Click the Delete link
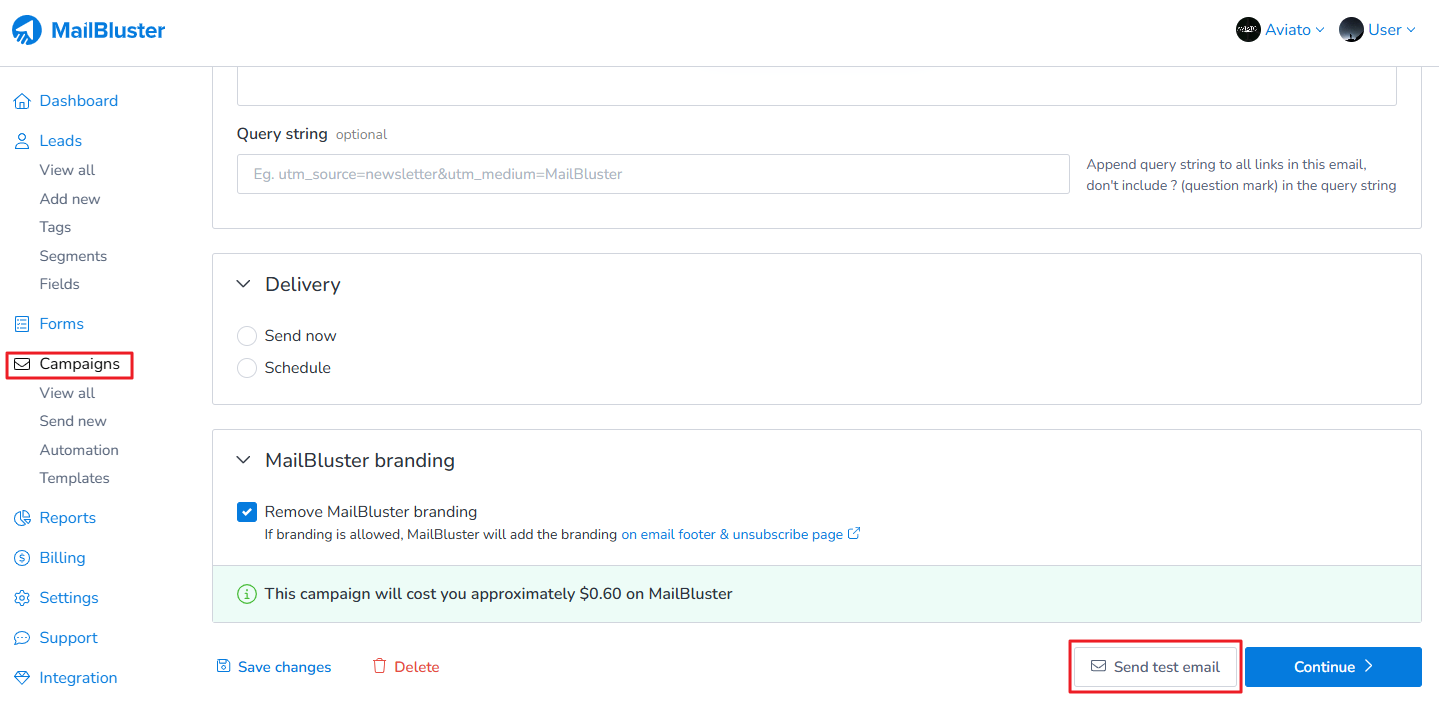Image resolution: width=1439 pixels, height=703 pixels. 406,667
